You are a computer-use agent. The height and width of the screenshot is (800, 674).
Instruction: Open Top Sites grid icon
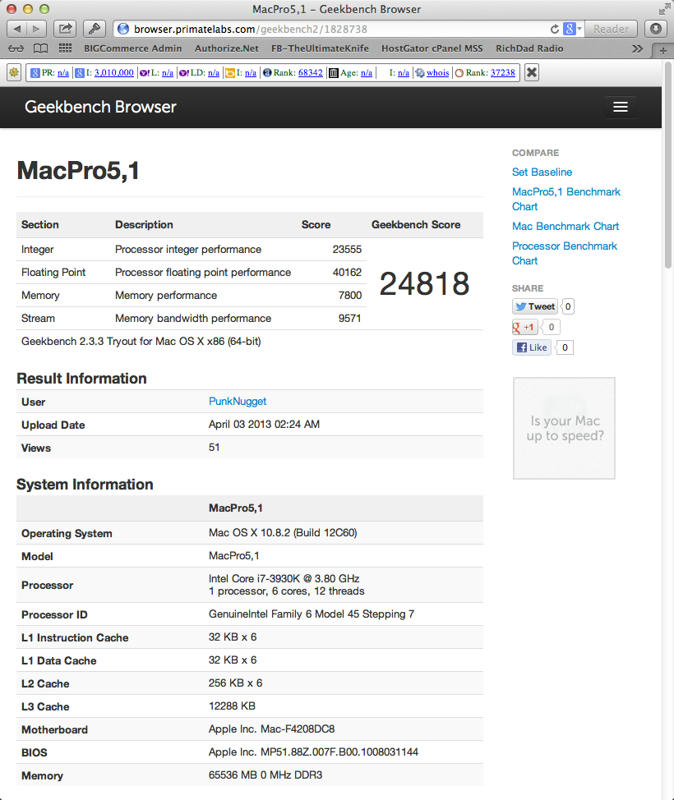(65, 48)
